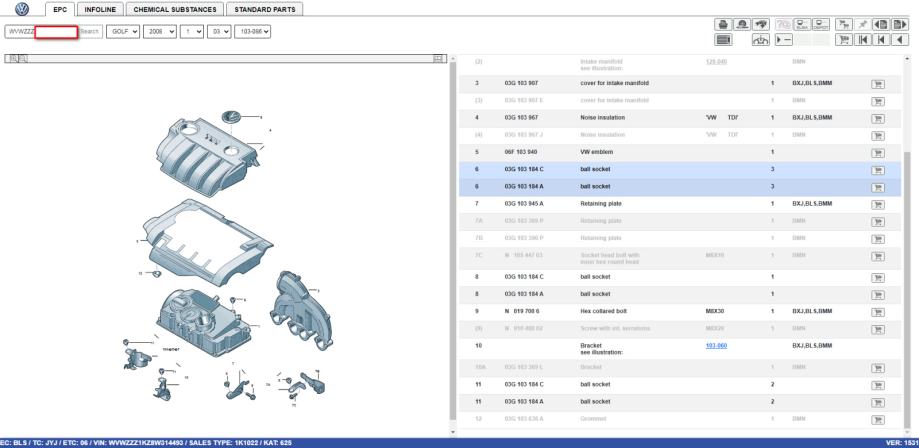The height and width of the screenshot is (448, 919).
Task: Add Noise insulation 03G 103 967 to cart
Action: [878, 118]
